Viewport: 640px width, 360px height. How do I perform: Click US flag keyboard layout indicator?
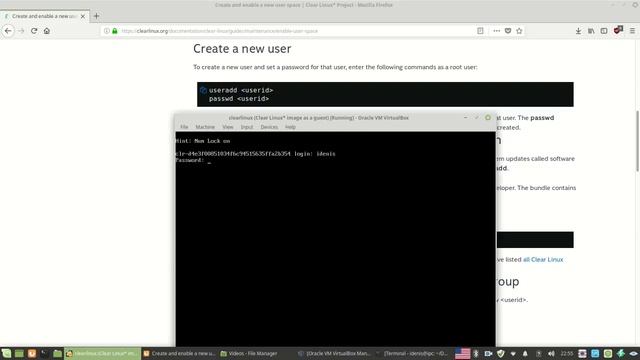point(462,353)
